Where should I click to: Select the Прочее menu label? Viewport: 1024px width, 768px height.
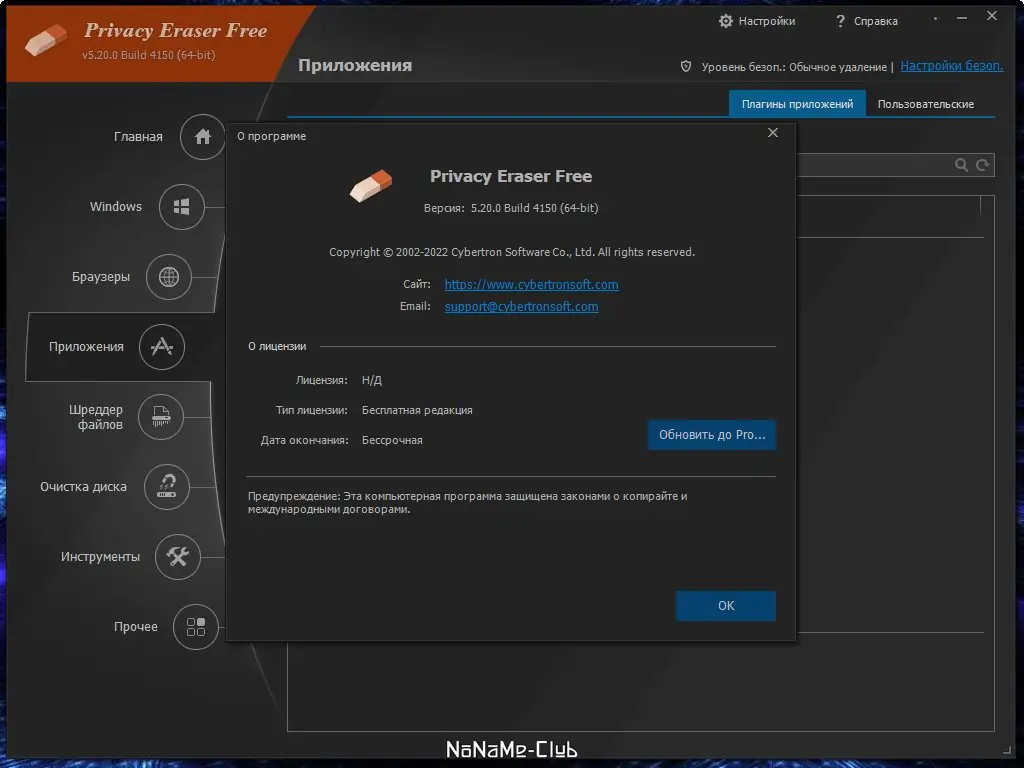coord(136,626)
